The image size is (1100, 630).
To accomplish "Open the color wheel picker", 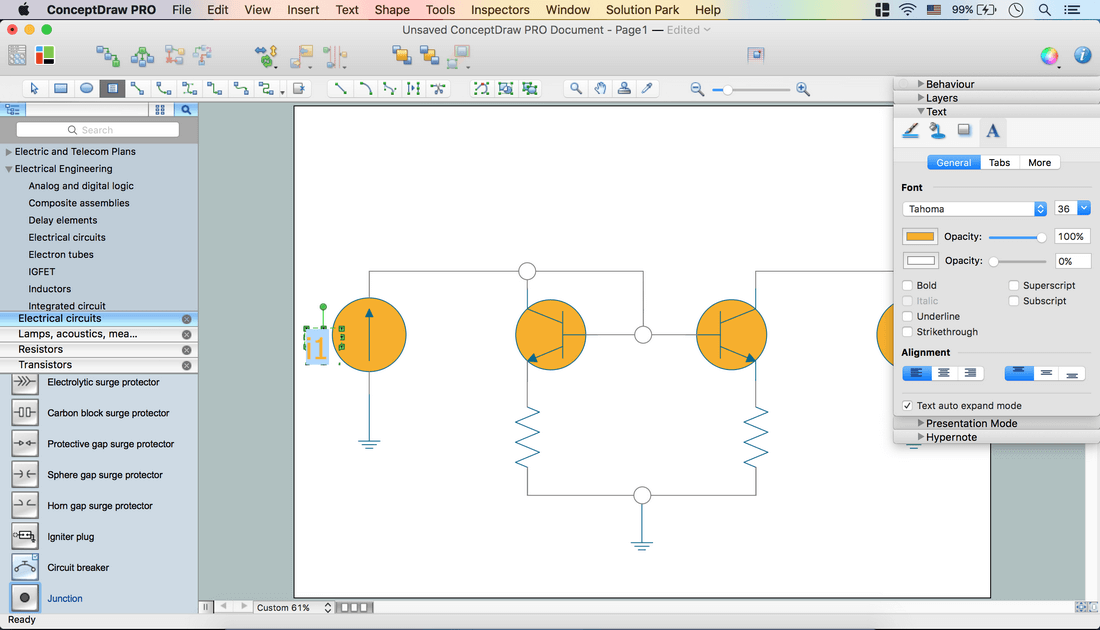I will (1049, 56).
